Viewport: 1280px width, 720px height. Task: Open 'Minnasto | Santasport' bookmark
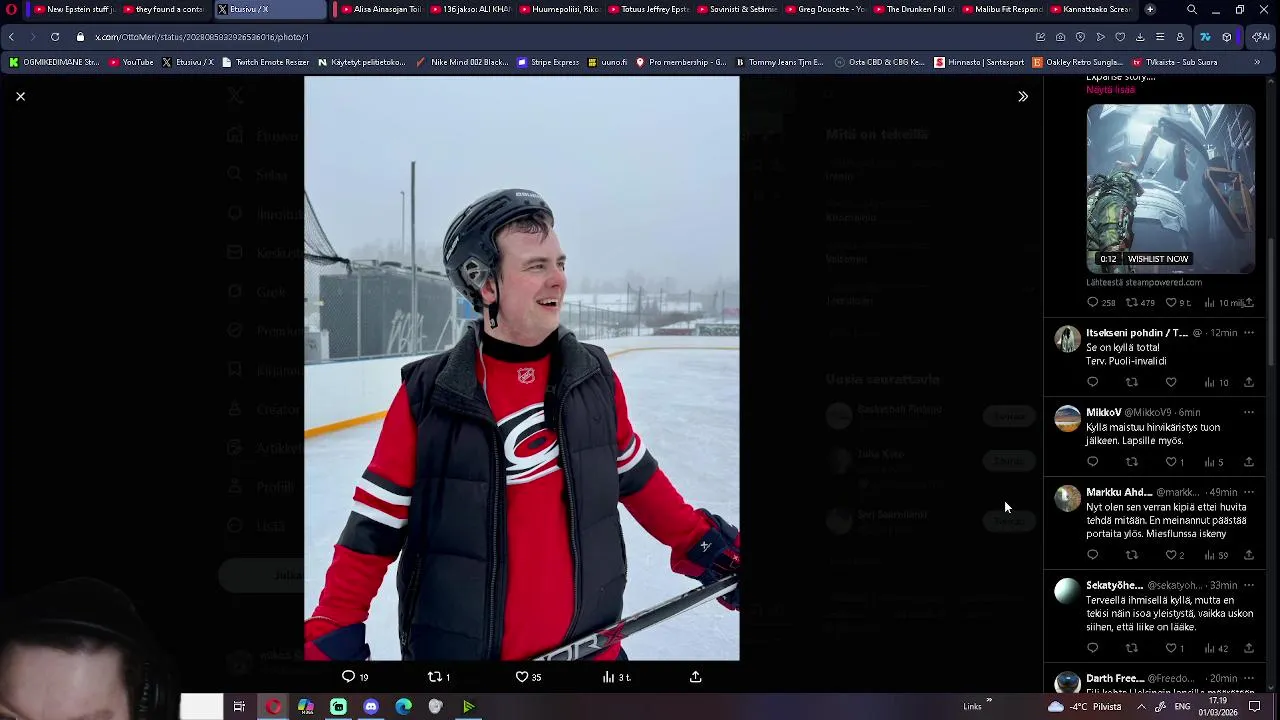click(979, 62)
